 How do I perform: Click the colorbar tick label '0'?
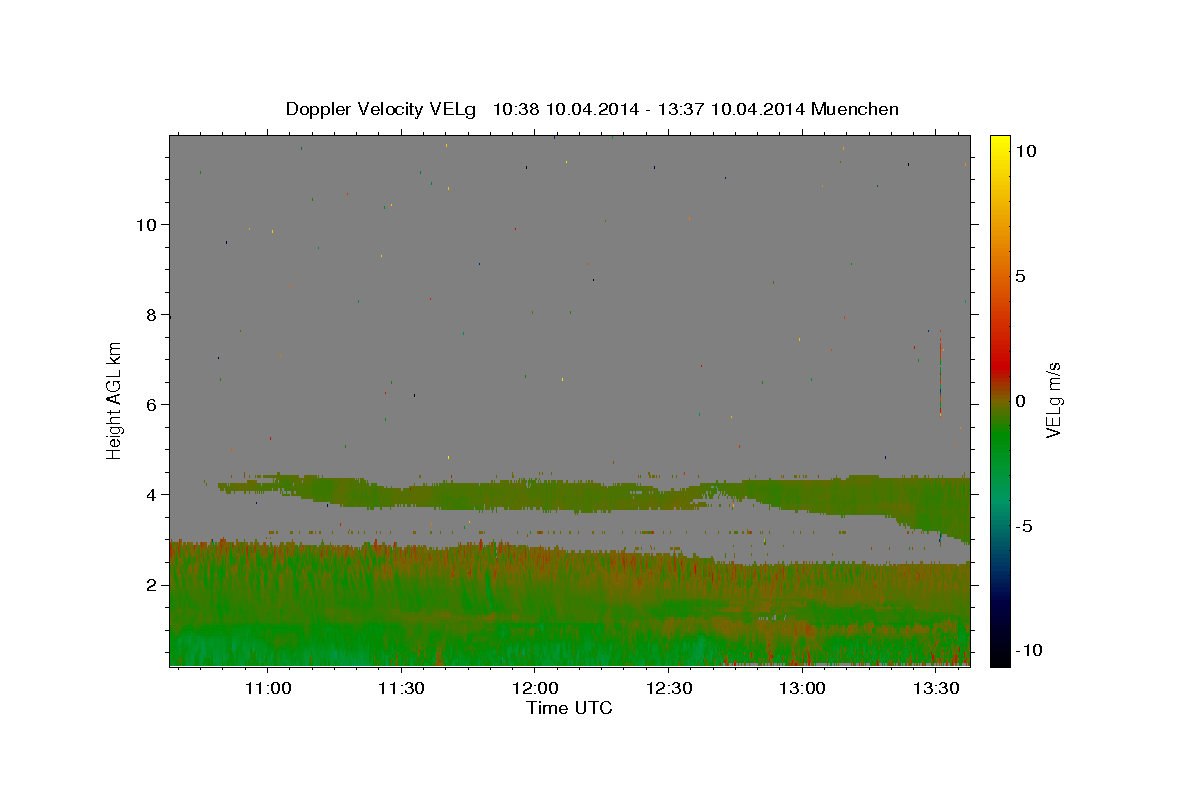coord(1021,401)
